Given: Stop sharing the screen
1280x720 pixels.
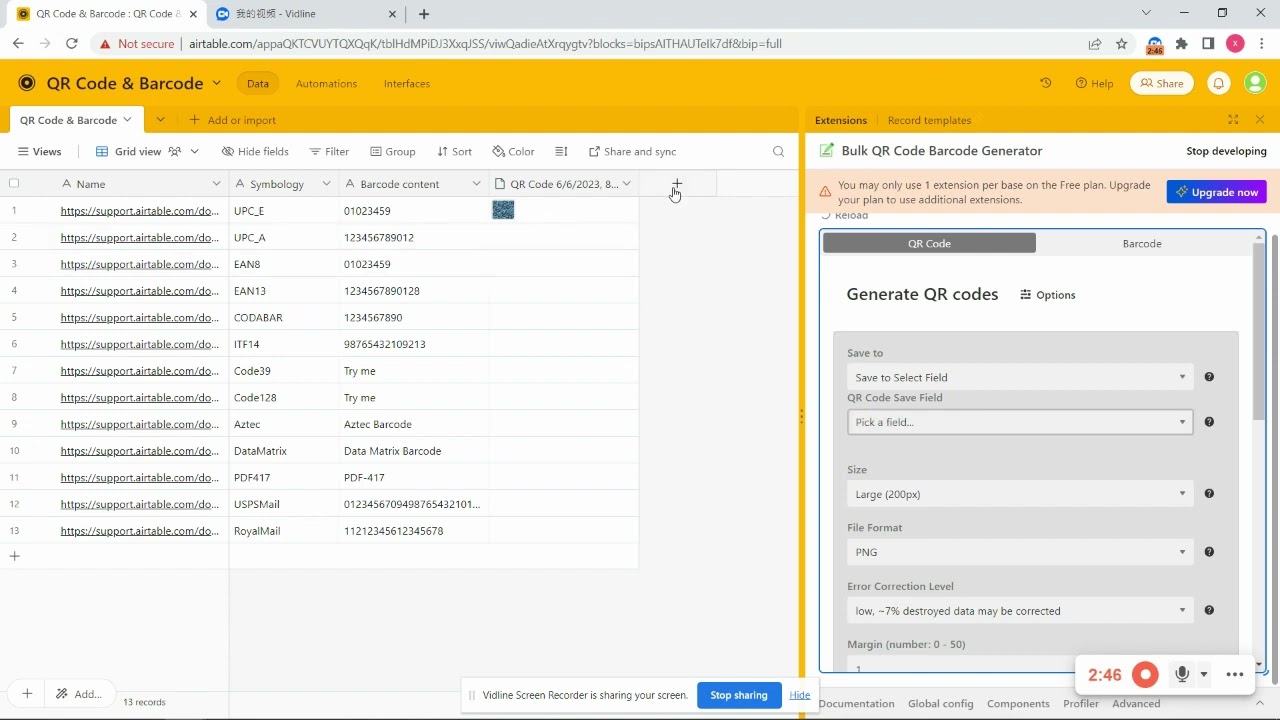Looking at the screenshot, I should tap(739, 695).
